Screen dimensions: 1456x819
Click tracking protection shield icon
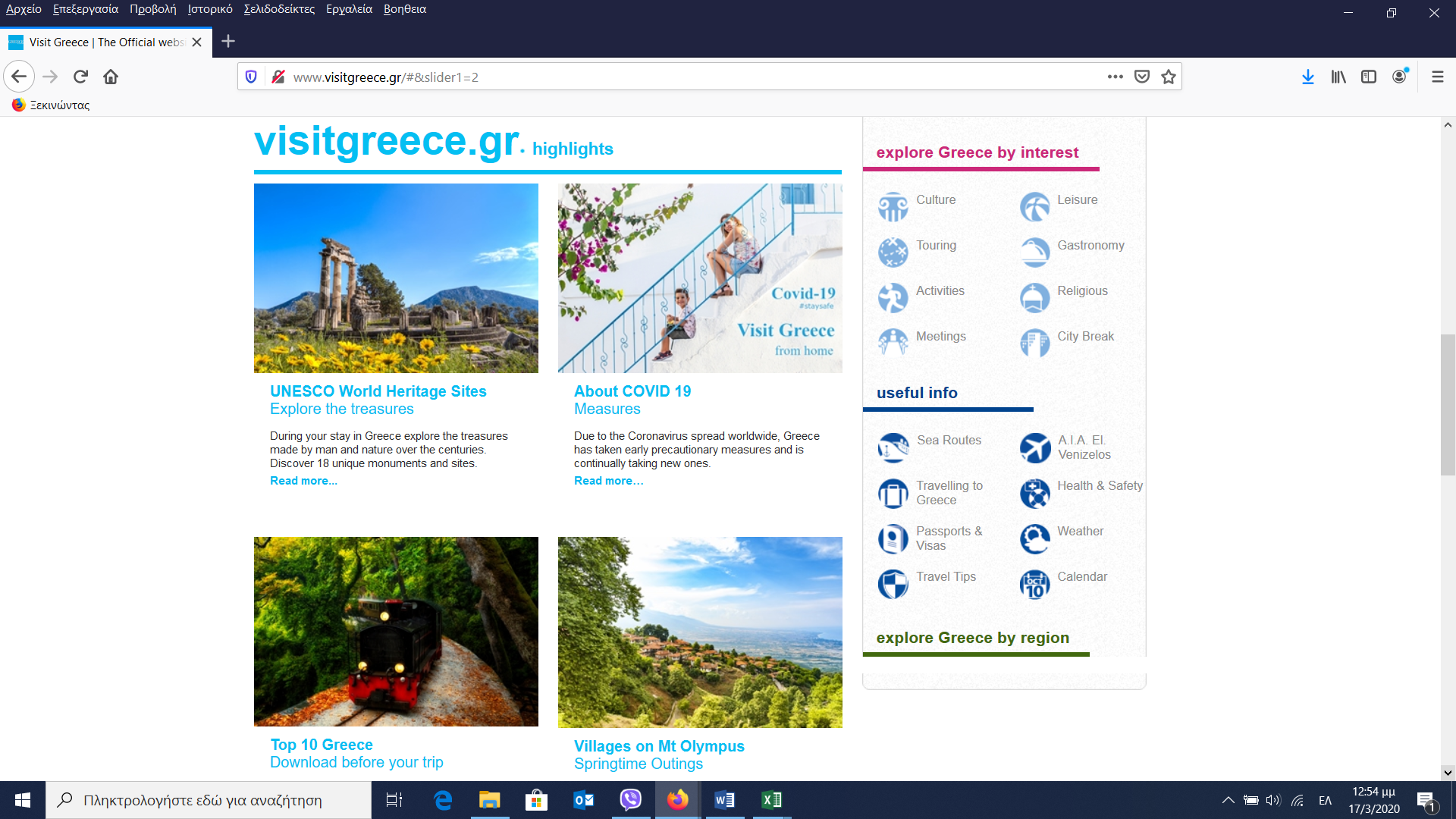pos(251,77)
